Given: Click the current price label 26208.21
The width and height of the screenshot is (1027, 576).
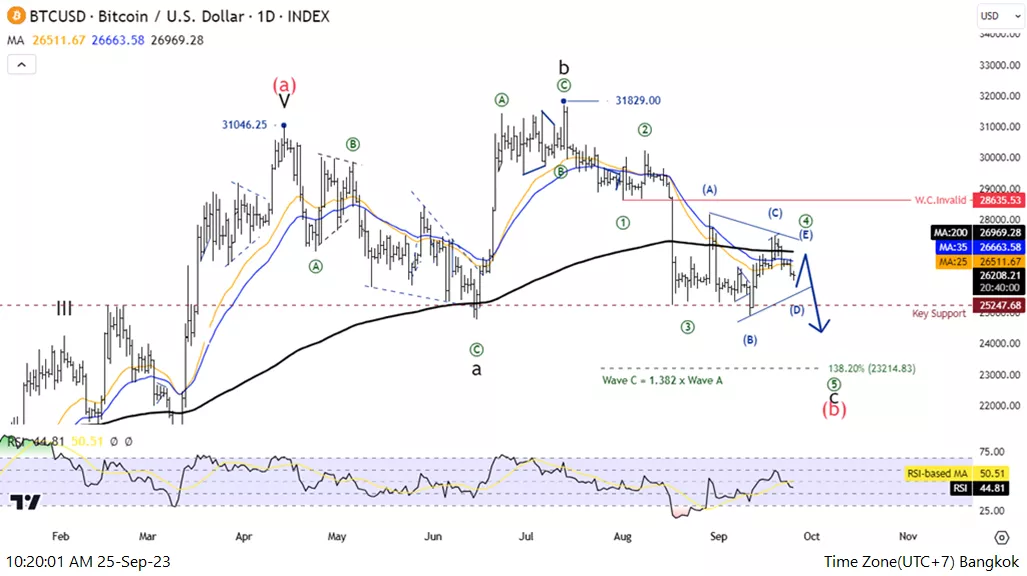Looking at the screenshot, I should 999,275.
